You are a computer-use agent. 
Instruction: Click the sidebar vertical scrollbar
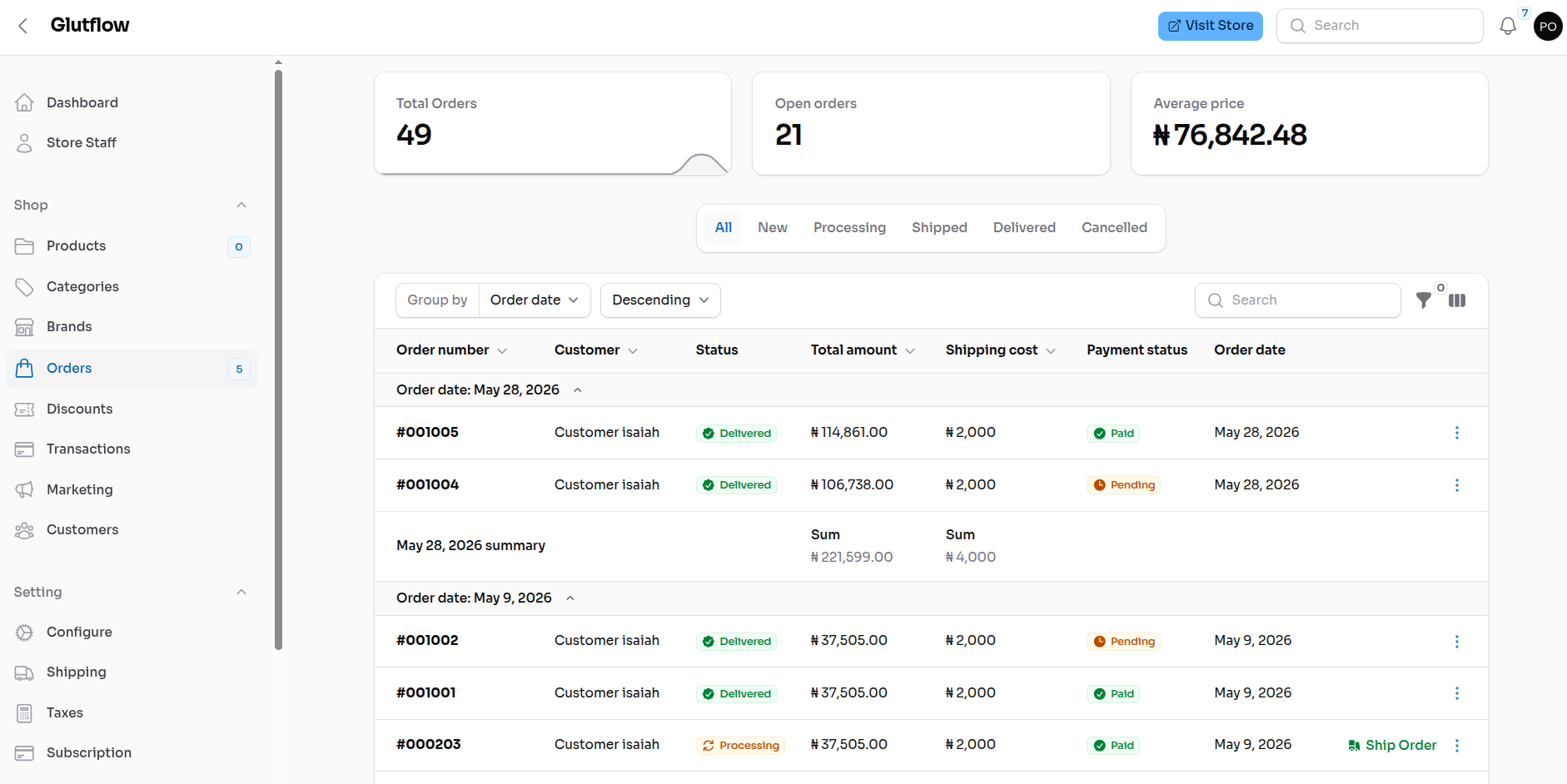tap(279, 358)
